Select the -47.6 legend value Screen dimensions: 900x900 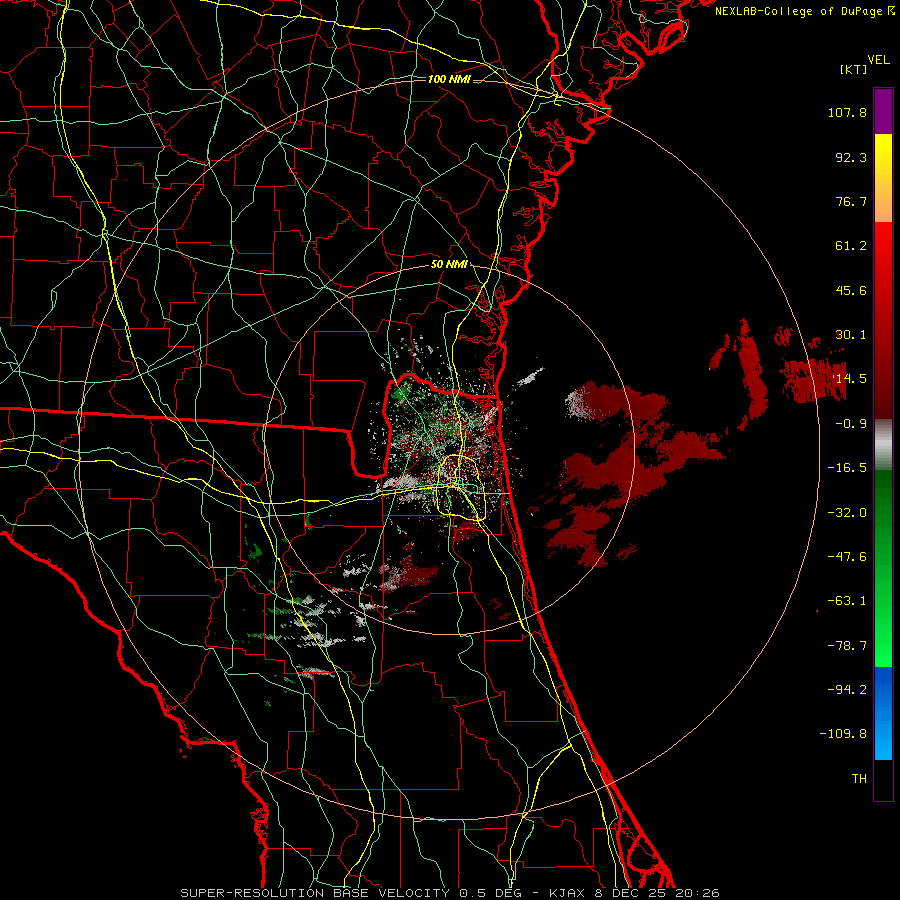click(847, 557)
